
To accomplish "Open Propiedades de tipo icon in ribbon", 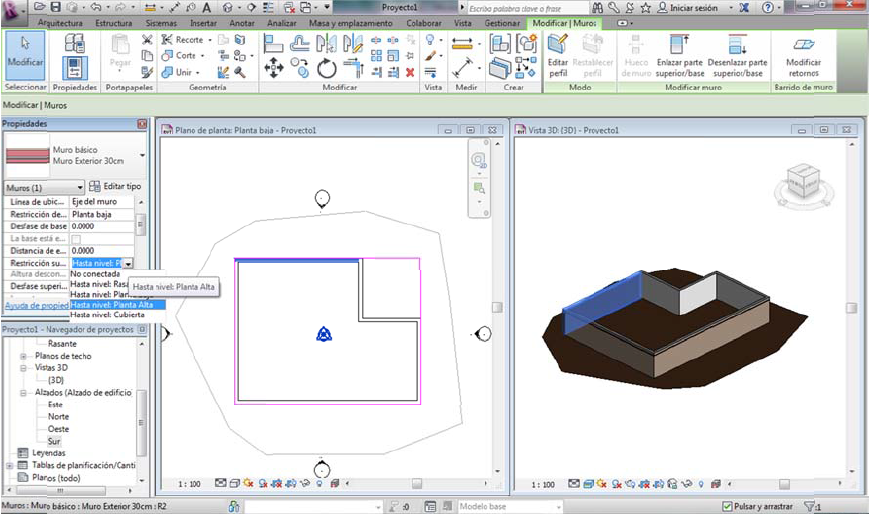I will point(74,43).
